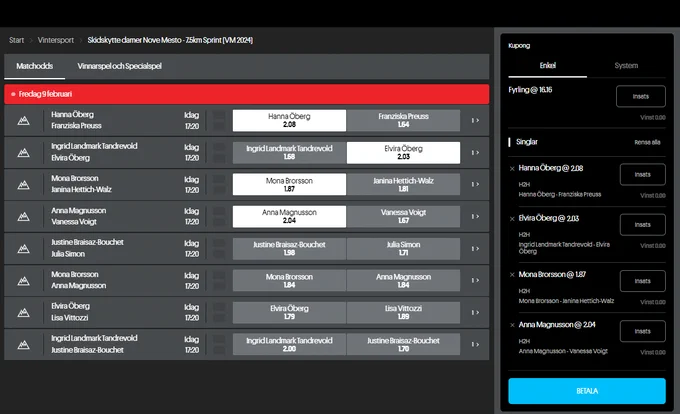Viewport: 680px width, 414px height.
Task: Select Elvira Öberg 1.79 odds
Action: [x=289, y=312]
